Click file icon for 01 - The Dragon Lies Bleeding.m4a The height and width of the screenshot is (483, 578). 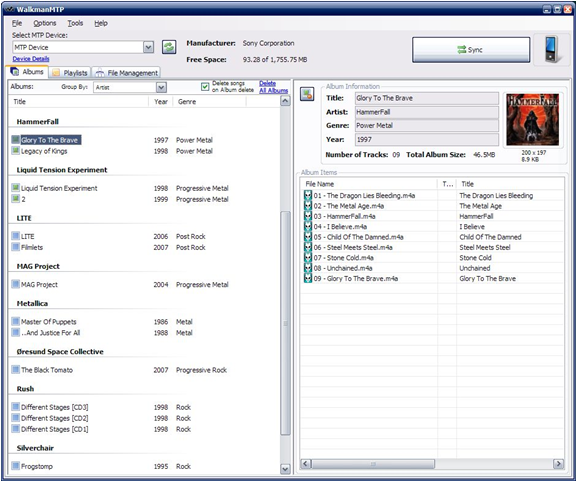tap(307, 195)
